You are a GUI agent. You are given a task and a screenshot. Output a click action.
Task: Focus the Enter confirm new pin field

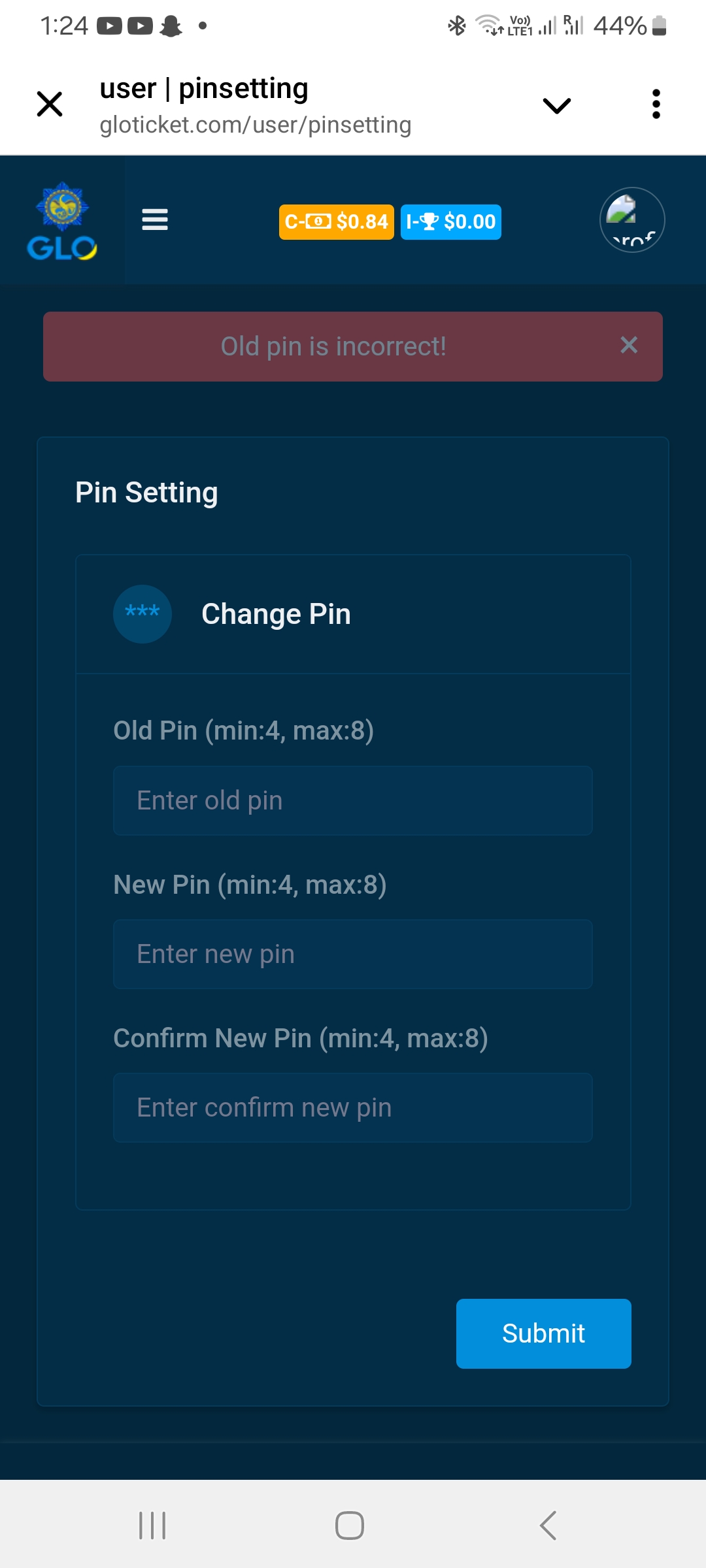(353, 1107)
